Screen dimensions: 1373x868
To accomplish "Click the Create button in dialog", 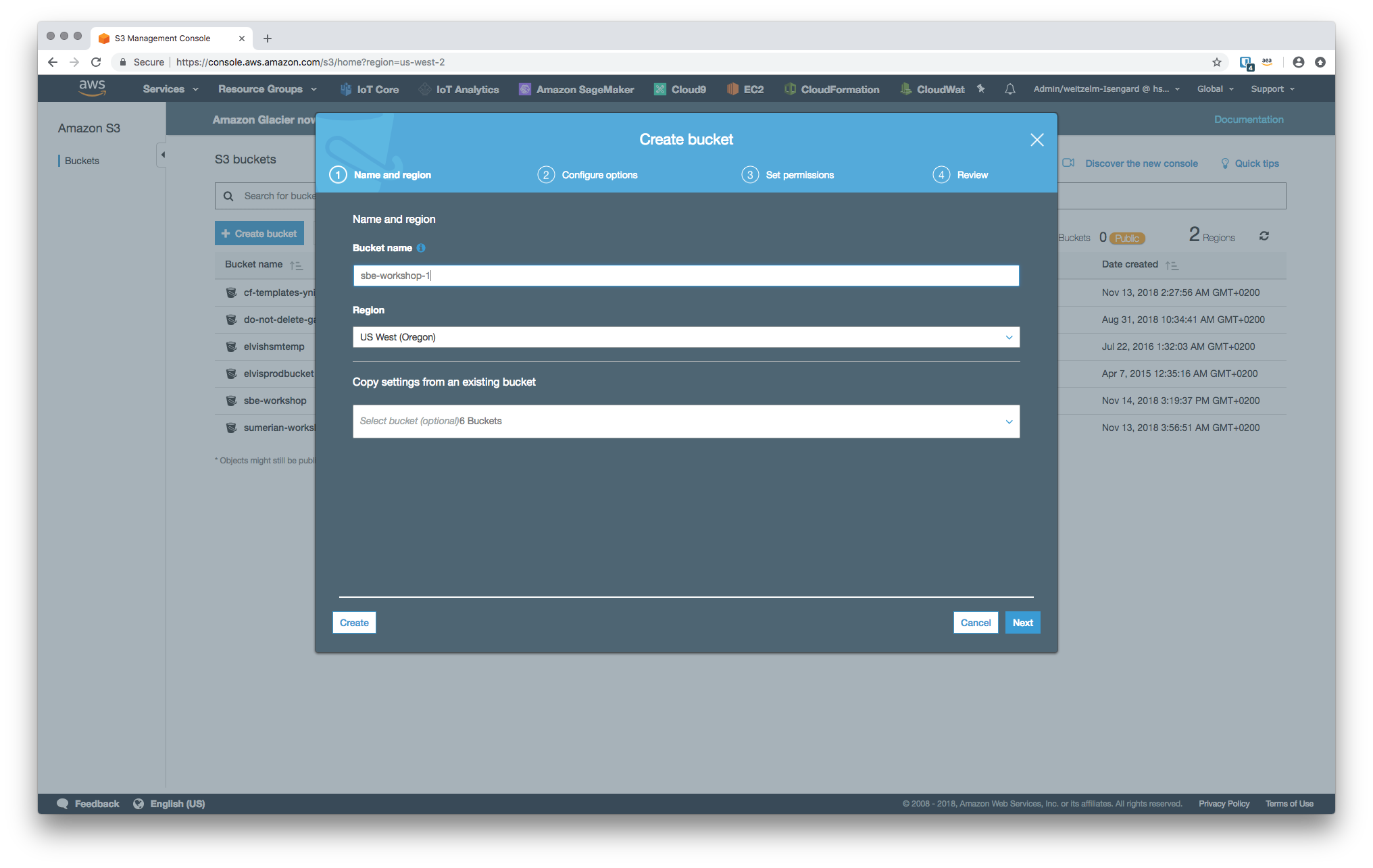I will [354, 623].
